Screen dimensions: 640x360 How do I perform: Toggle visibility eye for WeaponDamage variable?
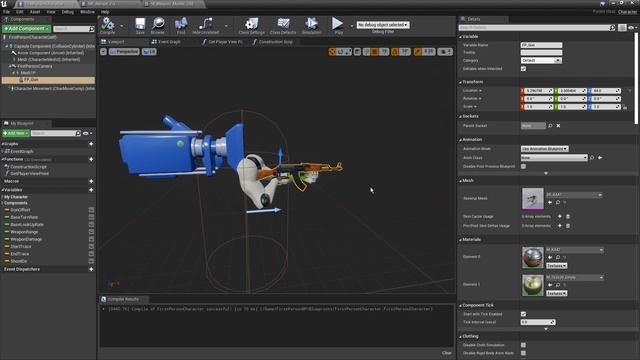(x=91, y=239)
